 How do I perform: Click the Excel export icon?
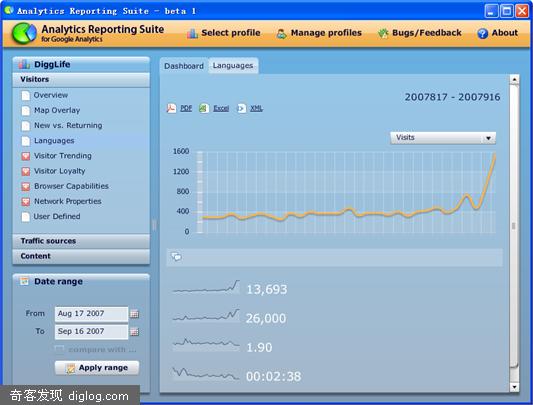point(204,108)
